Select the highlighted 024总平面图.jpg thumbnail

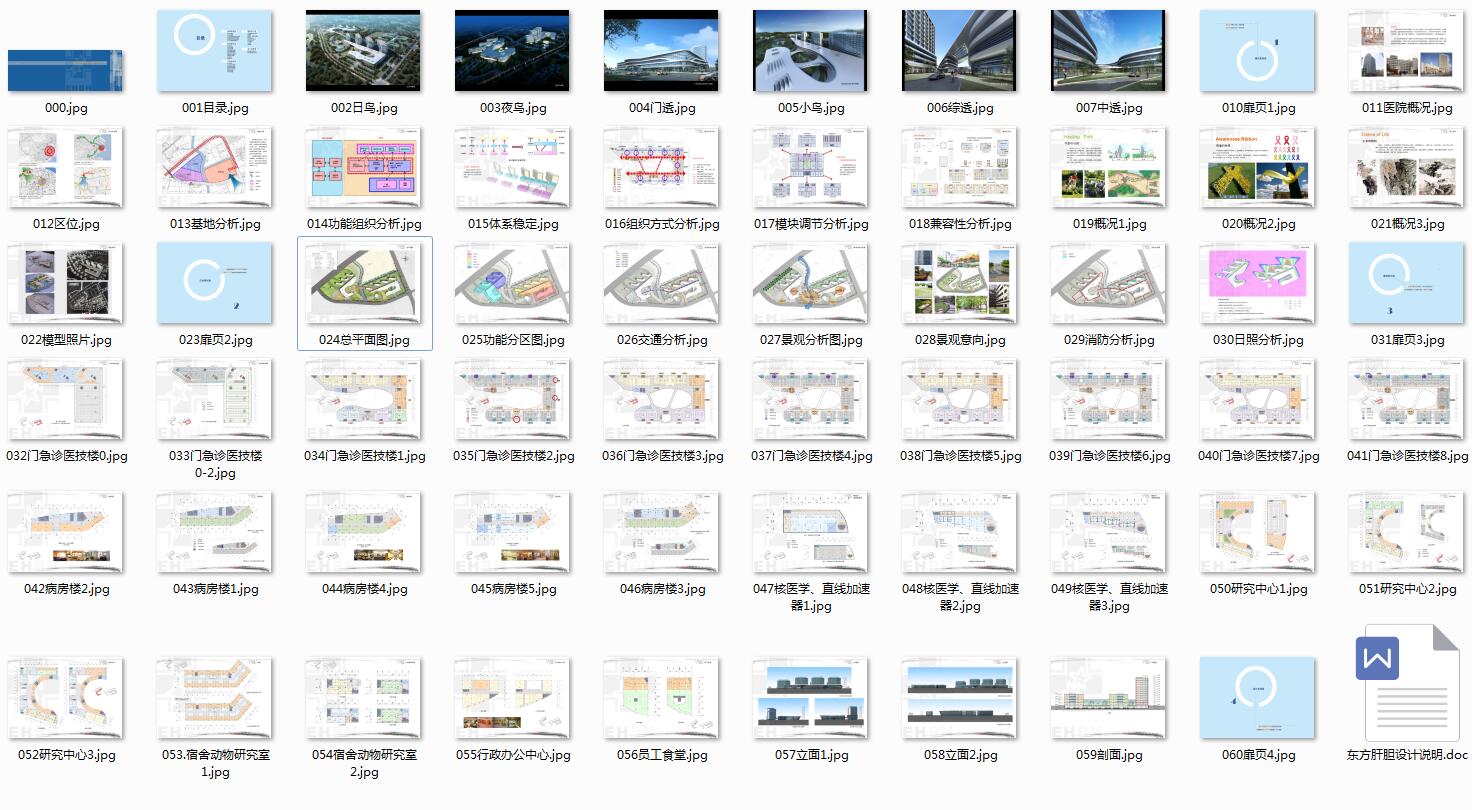[x=364, y=283]
